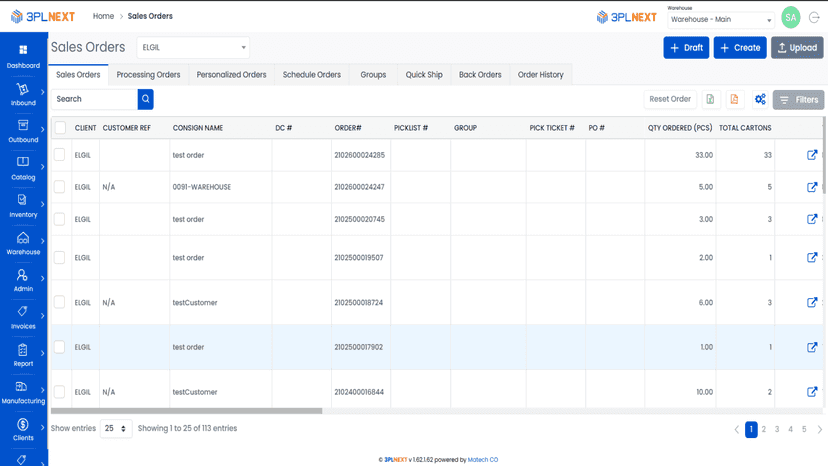Open order 2102500020745 external link icon
Image resolution: width=828 pixels, height=466 pixels.
(x=812, y=219)
